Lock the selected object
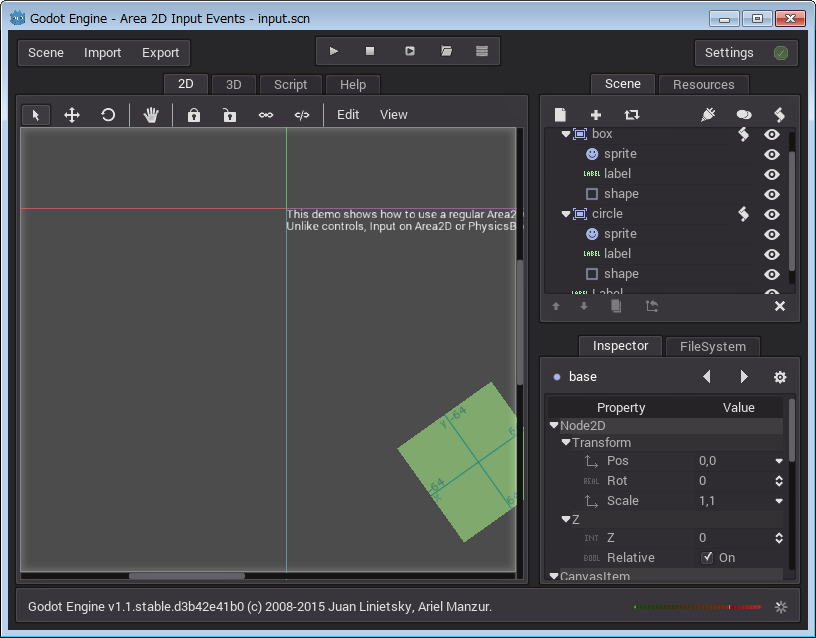Screen dimensions: 816x638 coord(194,115)
